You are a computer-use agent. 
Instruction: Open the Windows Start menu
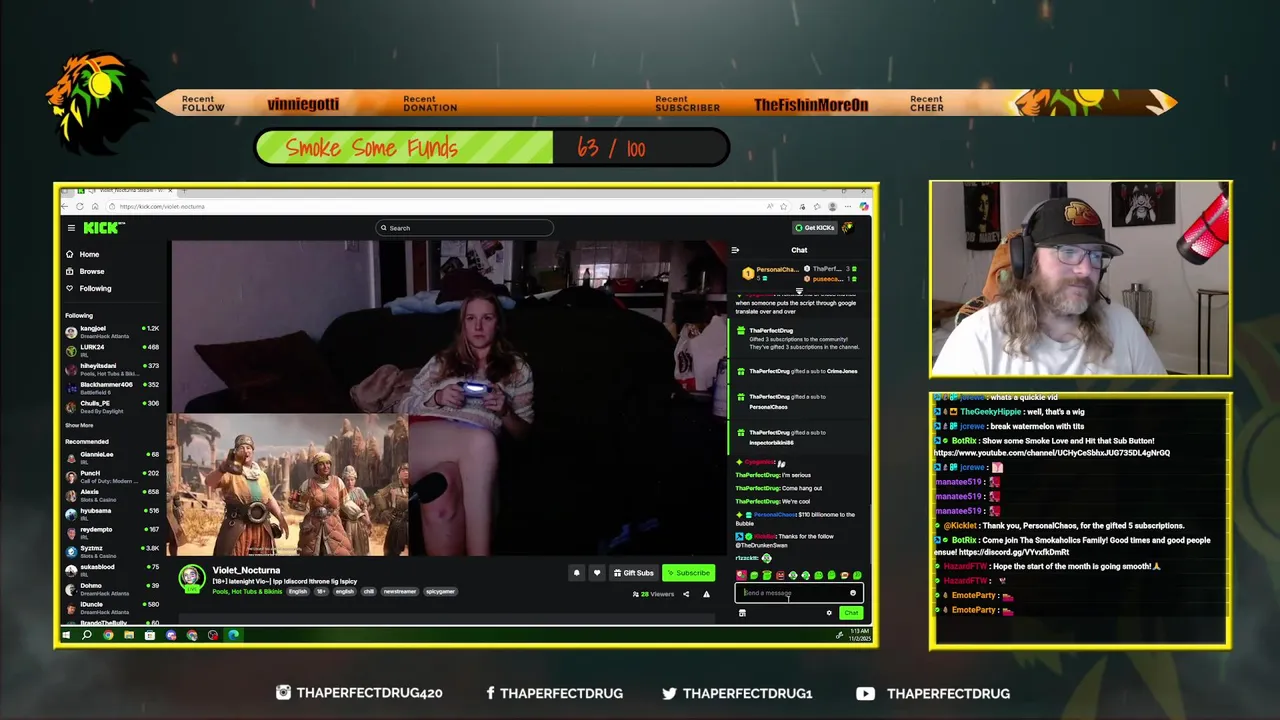[66, 635]
